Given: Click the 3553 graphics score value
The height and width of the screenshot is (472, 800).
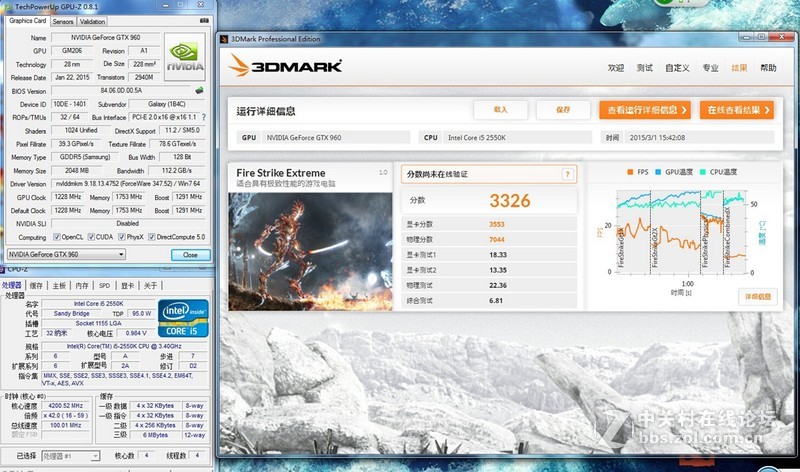Looking at the screenshot, I should click(x=496, y=225).
